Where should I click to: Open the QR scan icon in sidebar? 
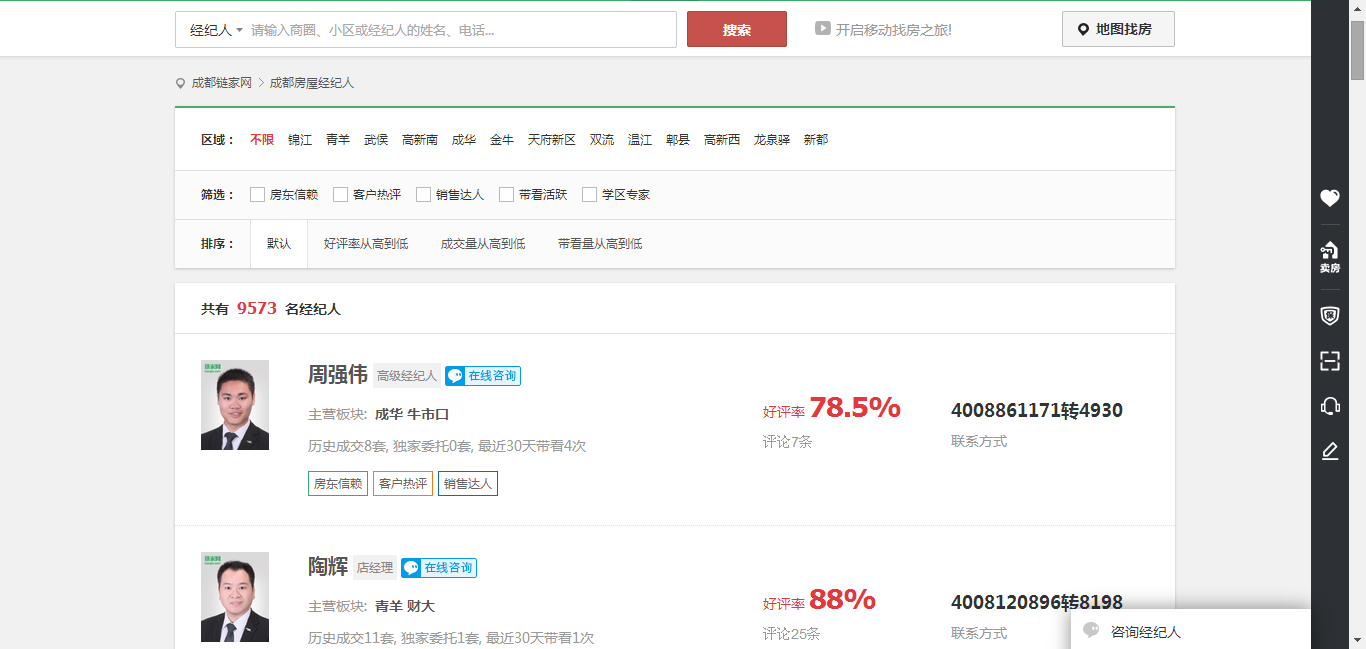pyautogui.click(x=1329, y=361)
